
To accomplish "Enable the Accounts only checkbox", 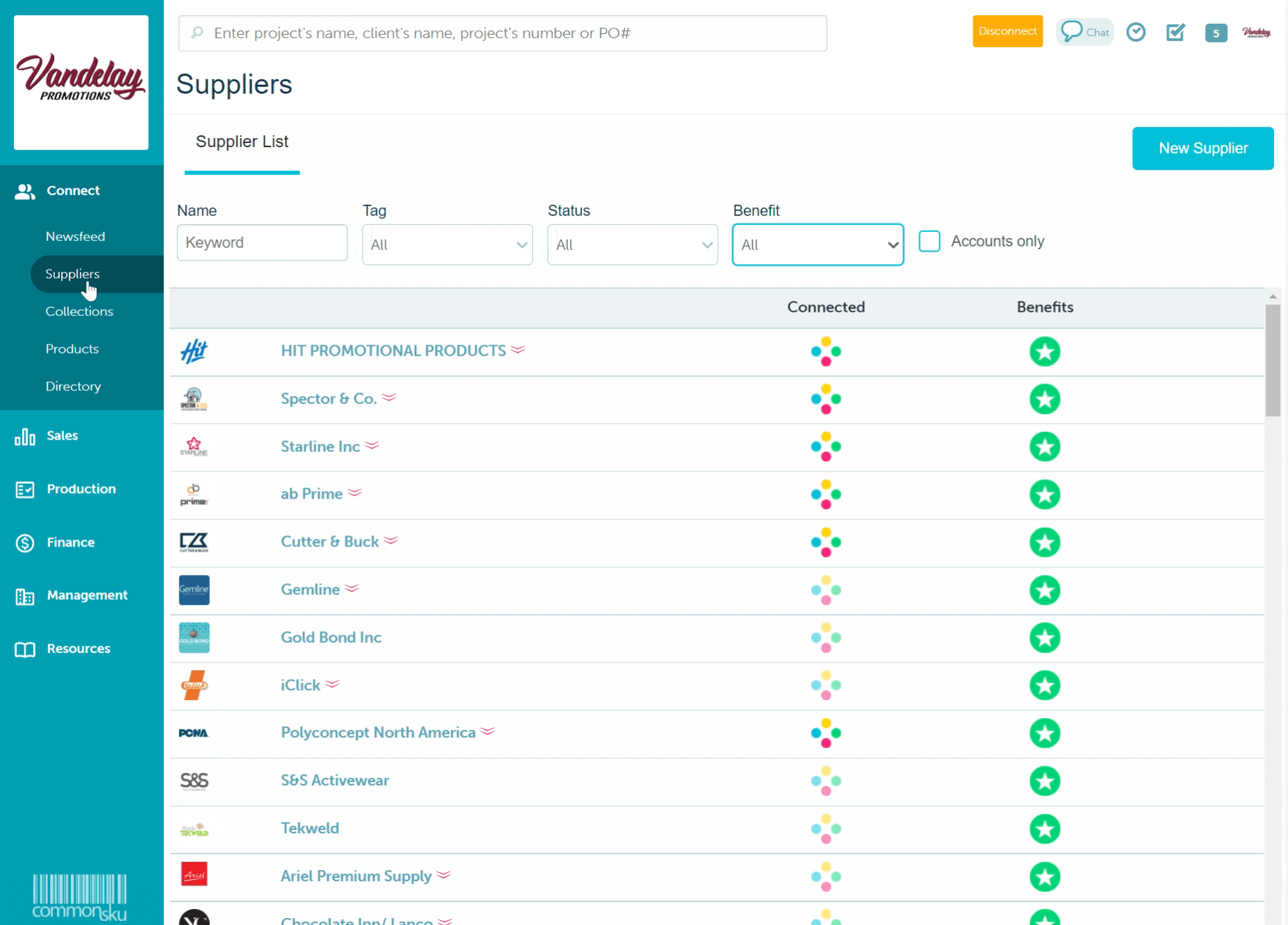I will 930,241.
